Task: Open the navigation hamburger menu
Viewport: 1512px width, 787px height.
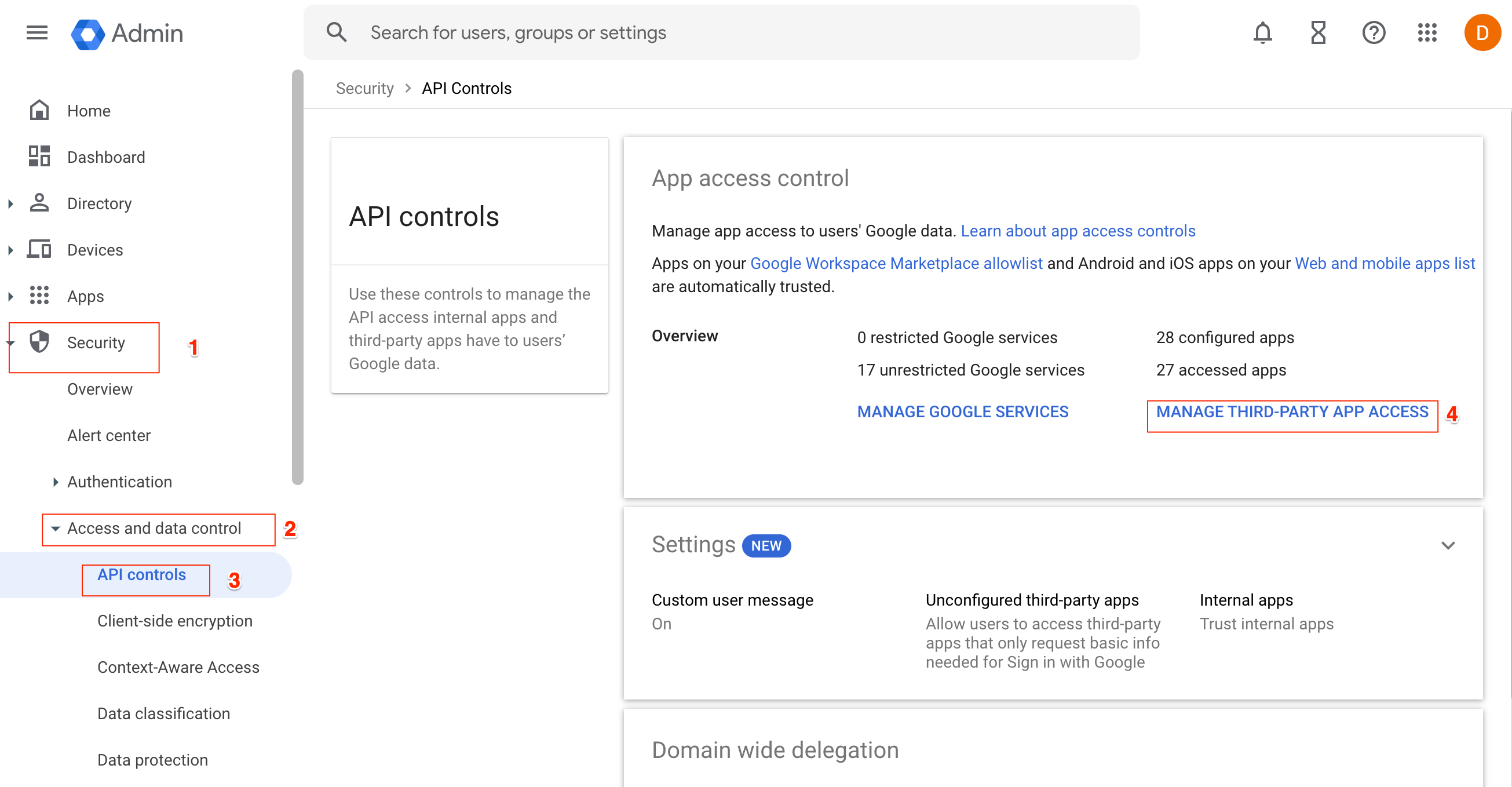Action: coord(36,33)
